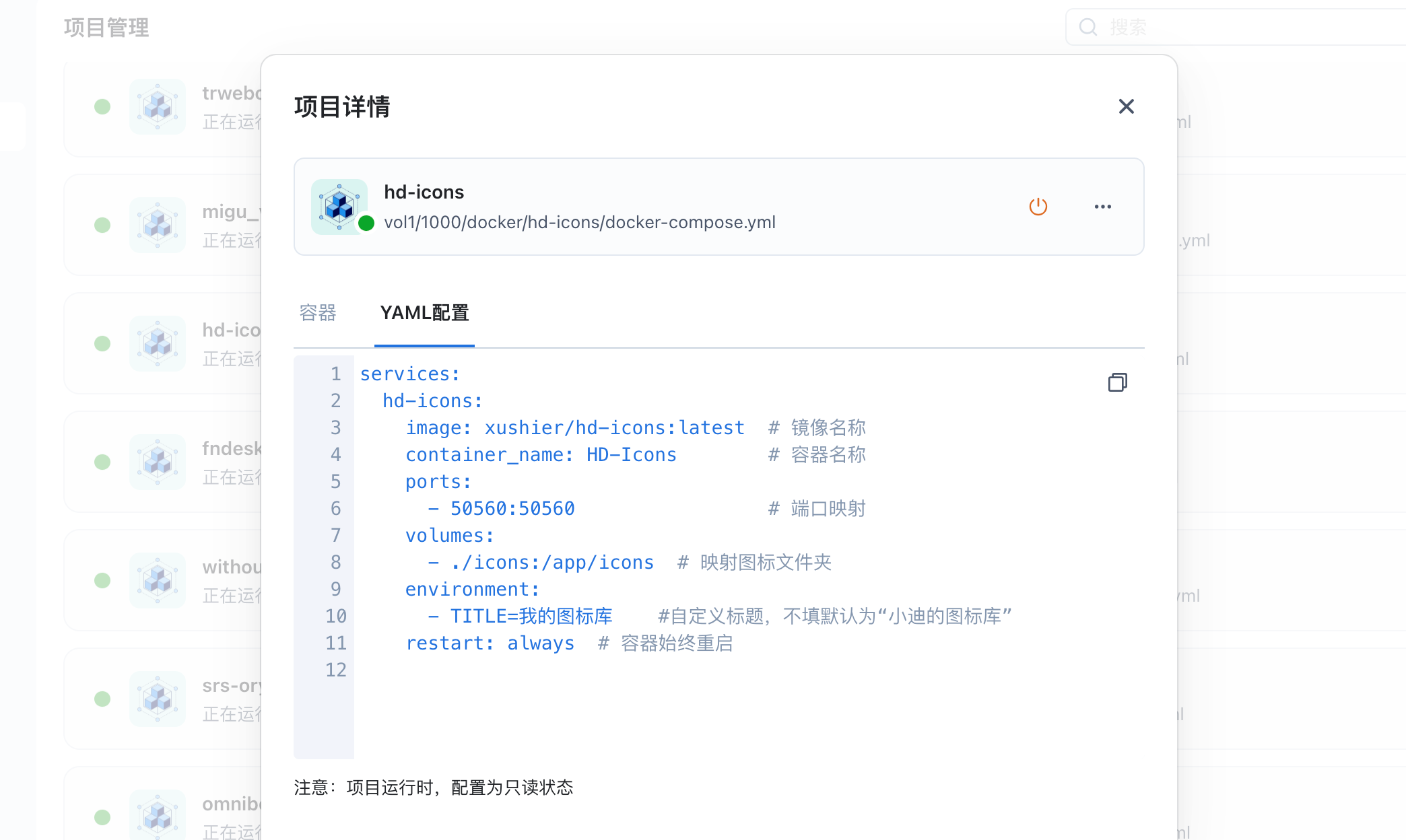
Task: Click the fndesk project cube icon
Action: coord(158,462)
